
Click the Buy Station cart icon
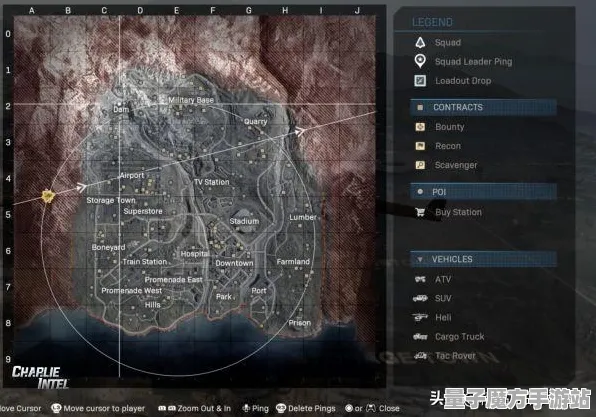pos(420,212)
